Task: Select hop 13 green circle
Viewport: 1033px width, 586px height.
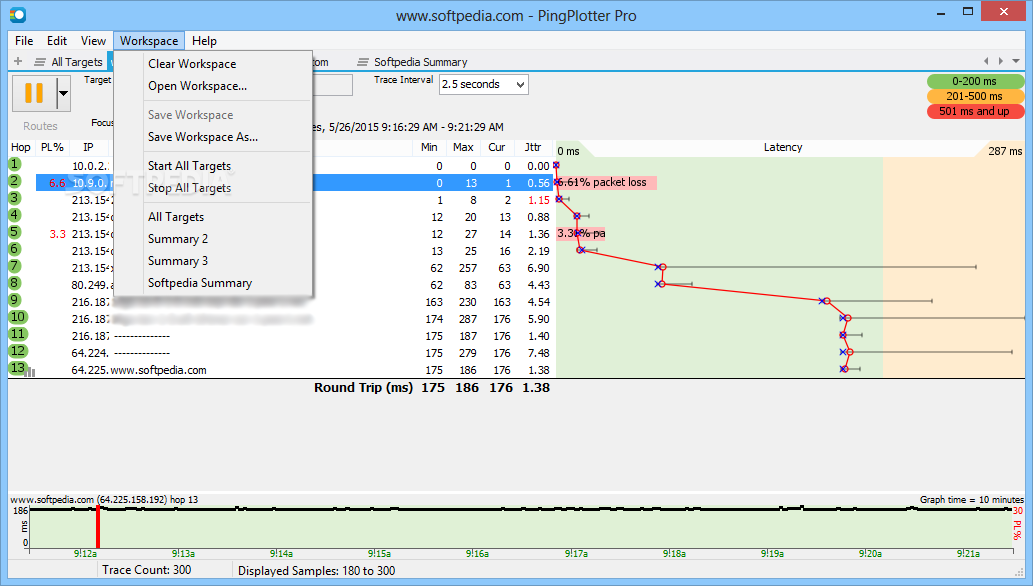Action: click(18, 368)
